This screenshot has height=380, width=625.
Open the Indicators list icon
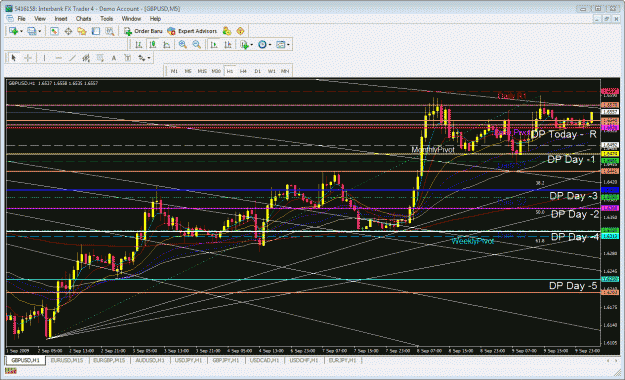point(244,45)
